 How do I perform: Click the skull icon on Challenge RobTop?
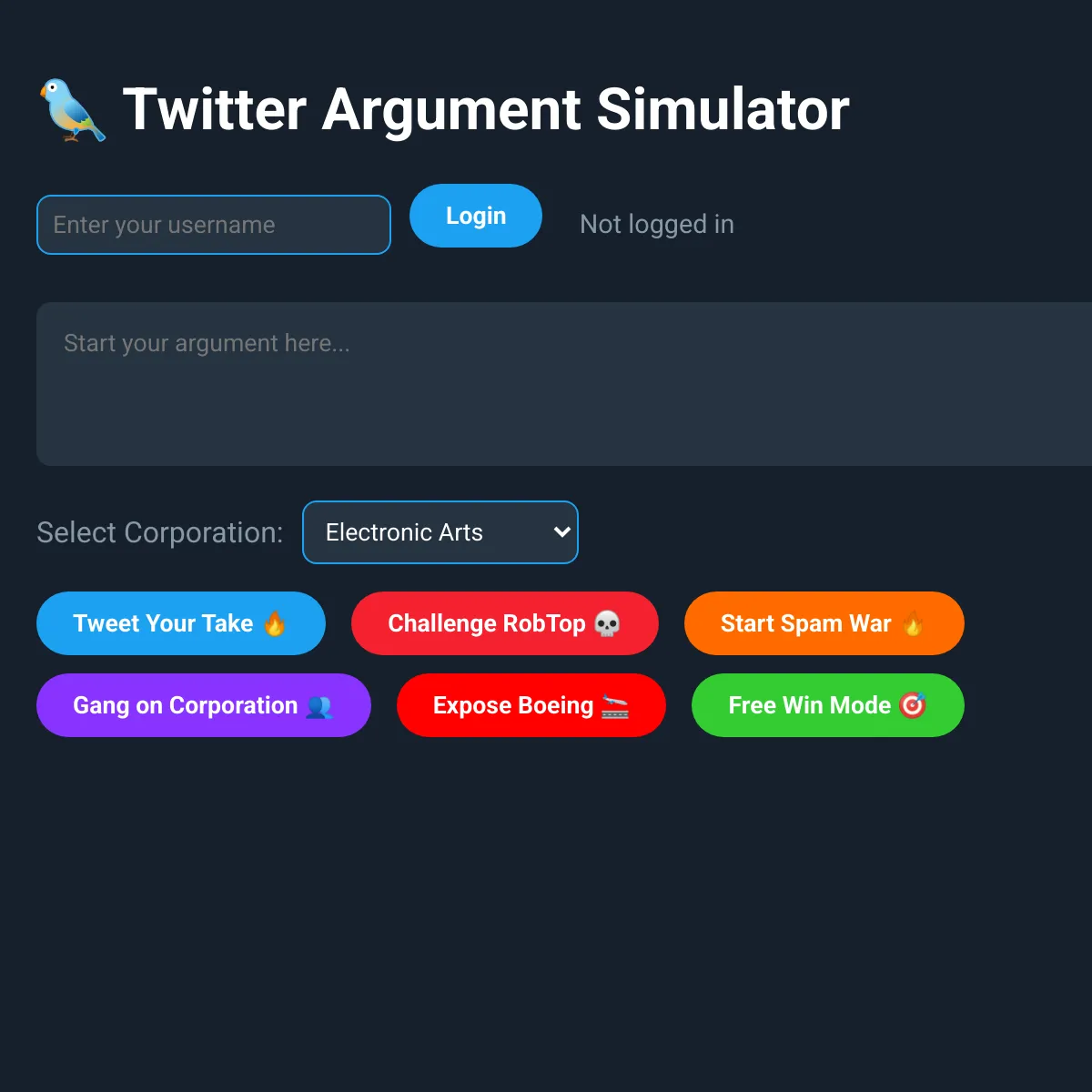click(x=607, y=623)
